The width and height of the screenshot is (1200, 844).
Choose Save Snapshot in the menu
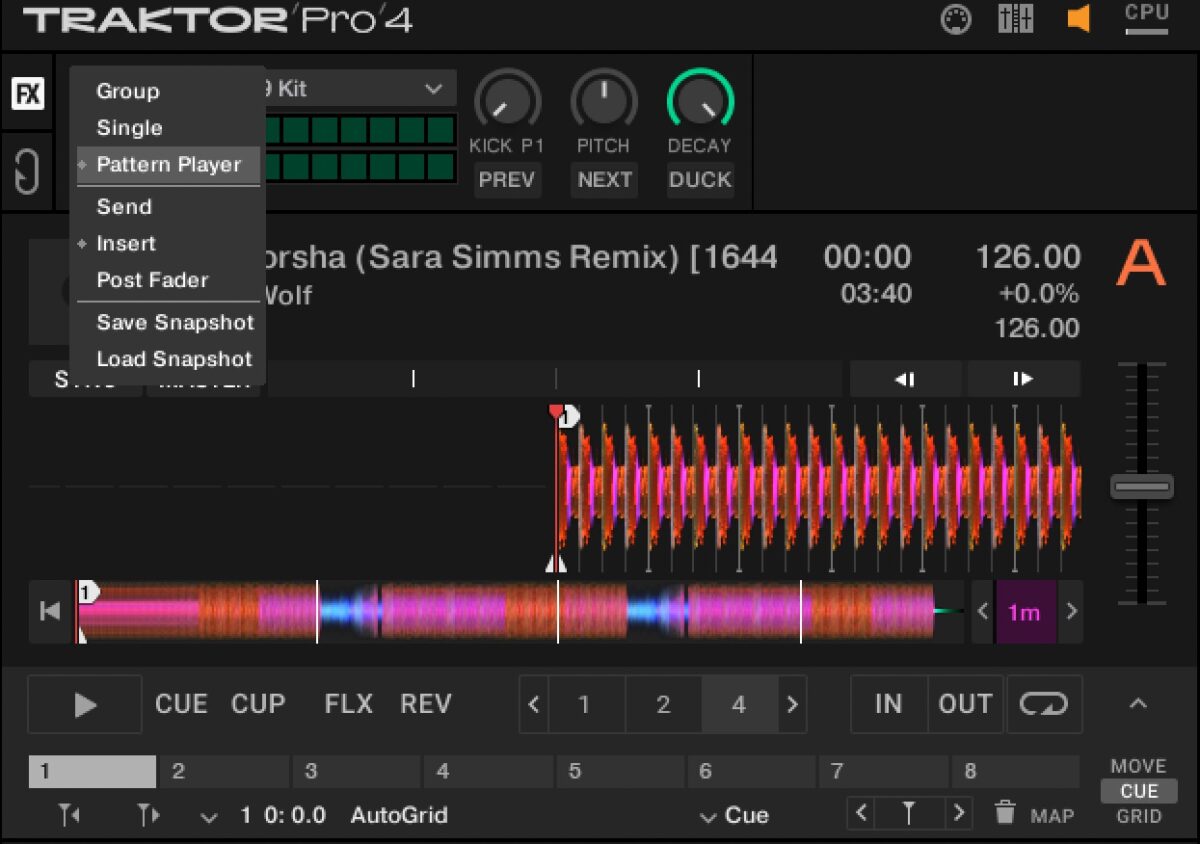click(x=175, y=322)
